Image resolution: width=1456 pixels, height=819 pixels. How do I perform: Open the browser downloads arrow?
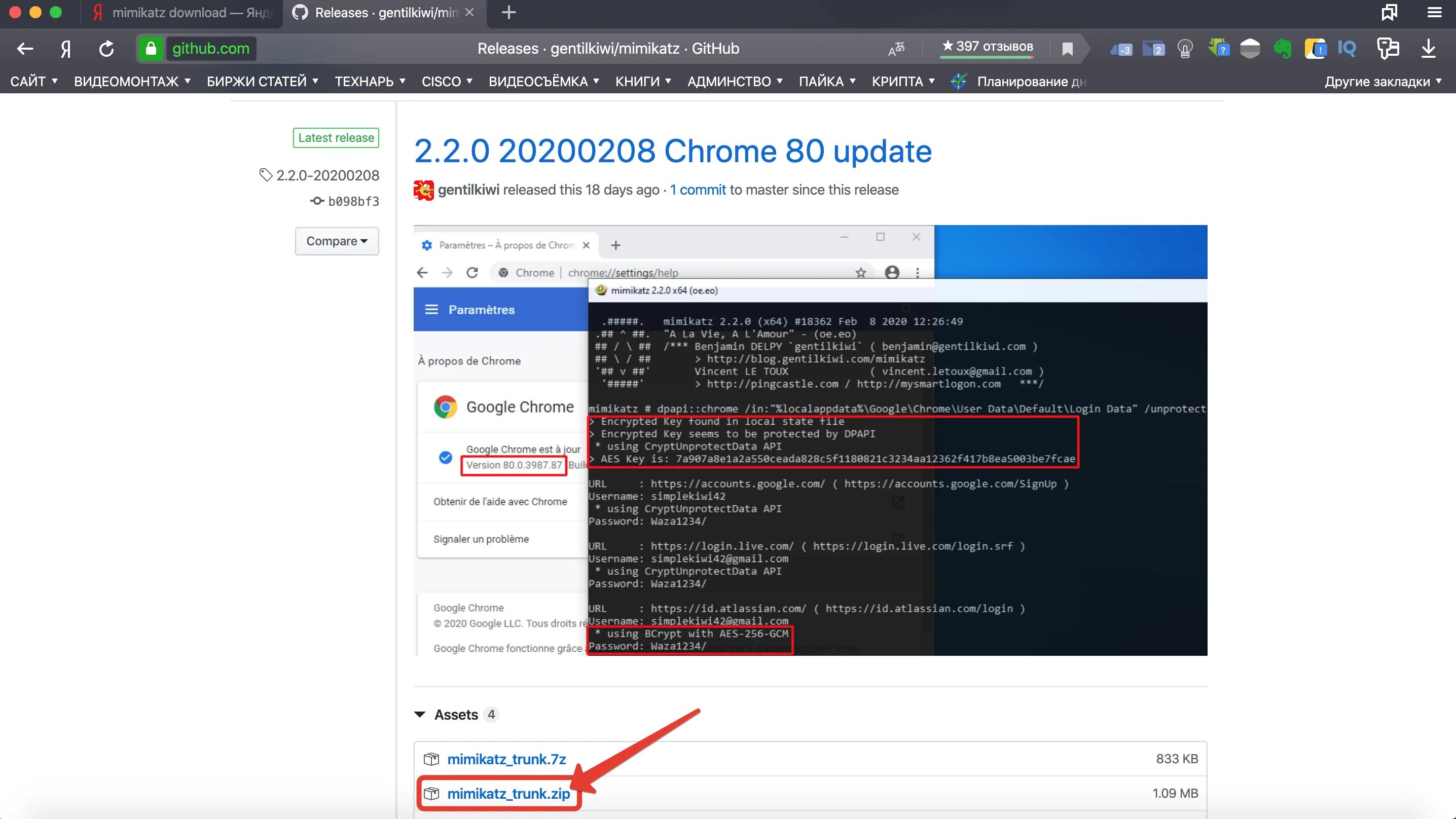(x=1428, y=49)
